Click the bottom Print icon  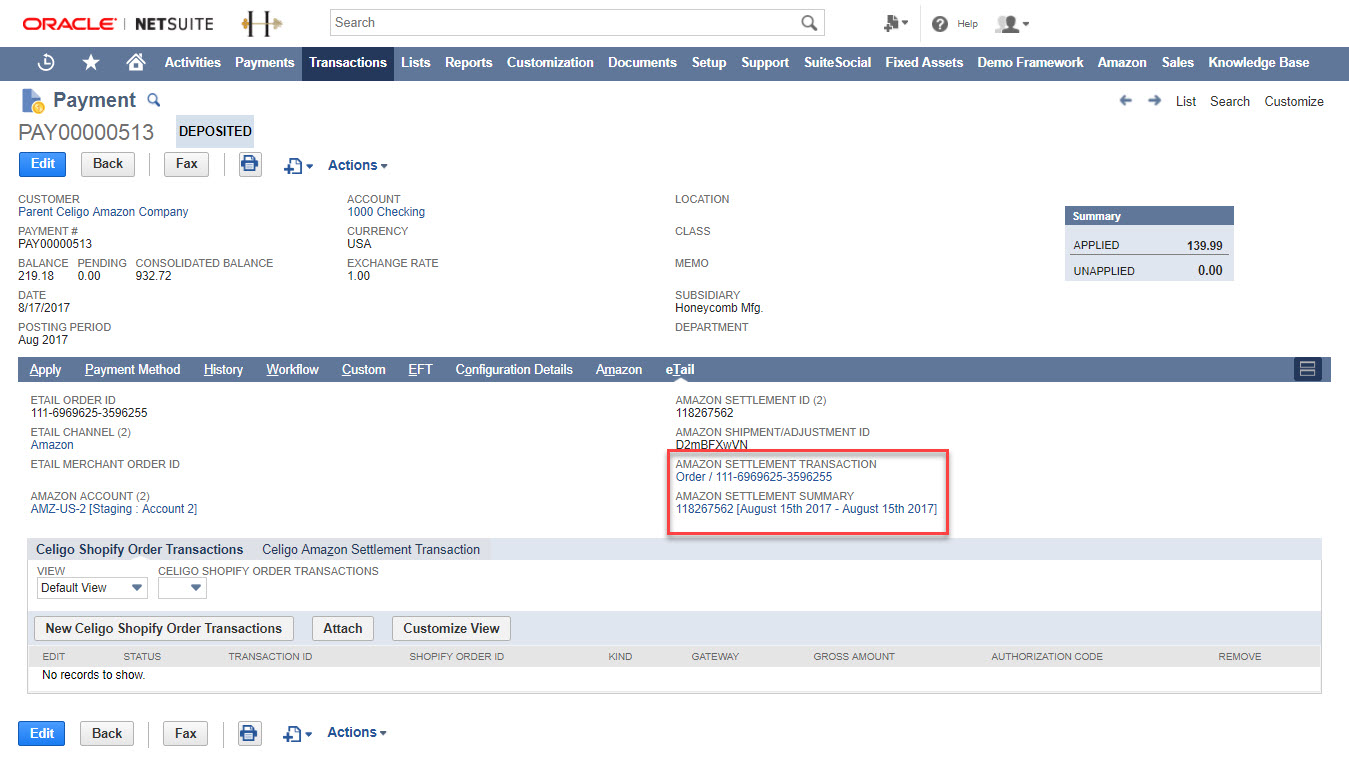tap(249, 733)
